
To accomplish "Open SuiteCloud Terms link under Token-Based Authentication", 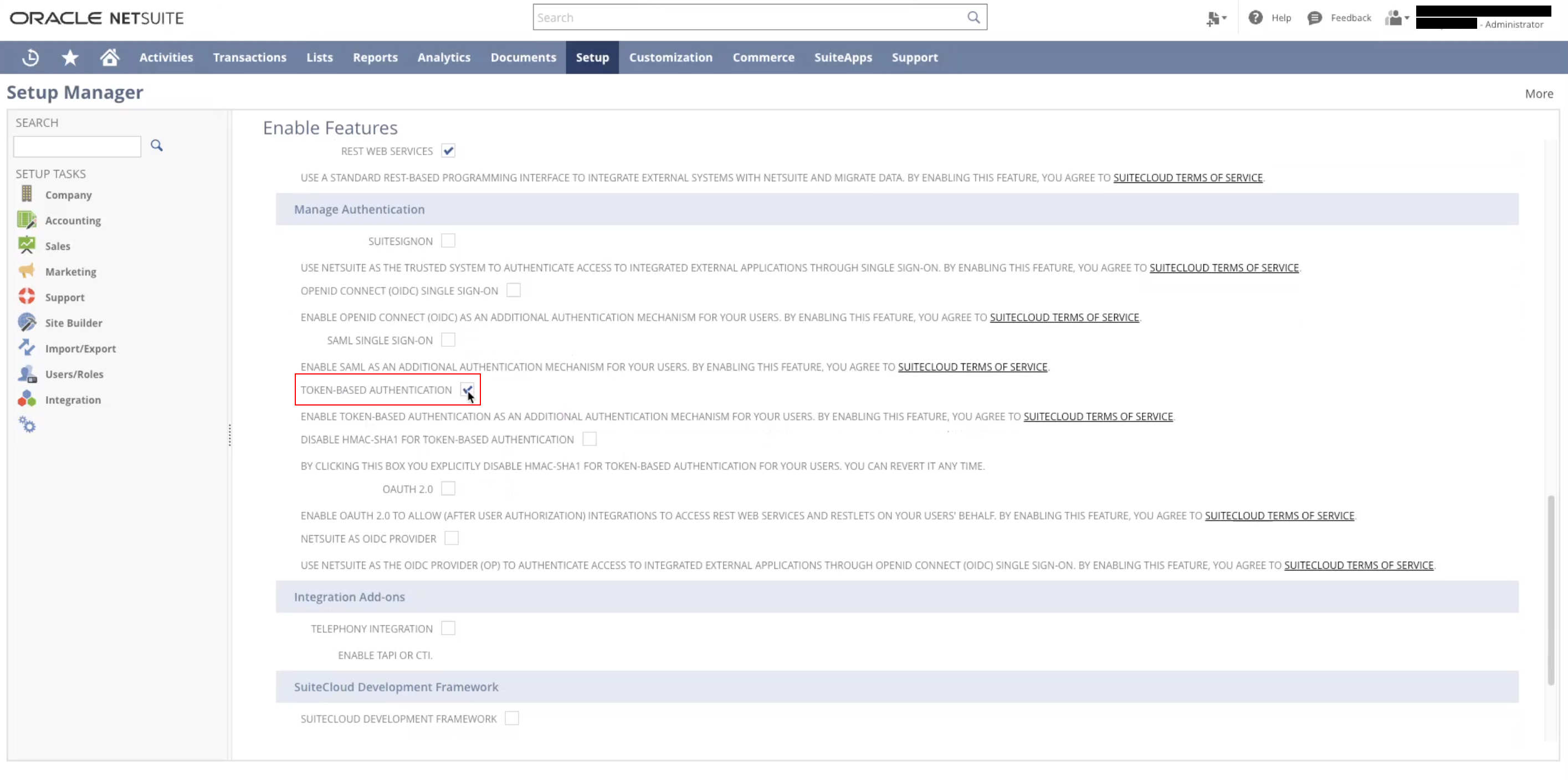I will coord(1098,417).
